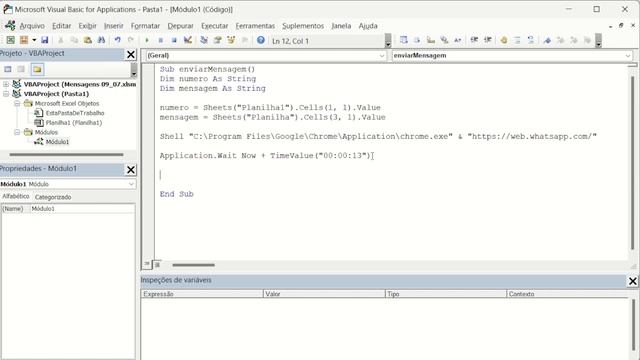The height and width of the screenshot is (360, 640).
Task: Click the List Properties/Methods icon
Action: point(404,40)
